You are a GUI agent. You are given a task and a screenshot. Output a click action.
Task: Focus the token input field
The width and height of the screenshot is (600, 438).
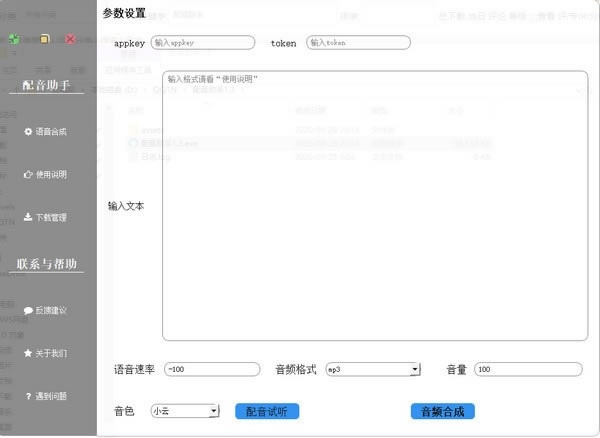click(x=358, y=43)
